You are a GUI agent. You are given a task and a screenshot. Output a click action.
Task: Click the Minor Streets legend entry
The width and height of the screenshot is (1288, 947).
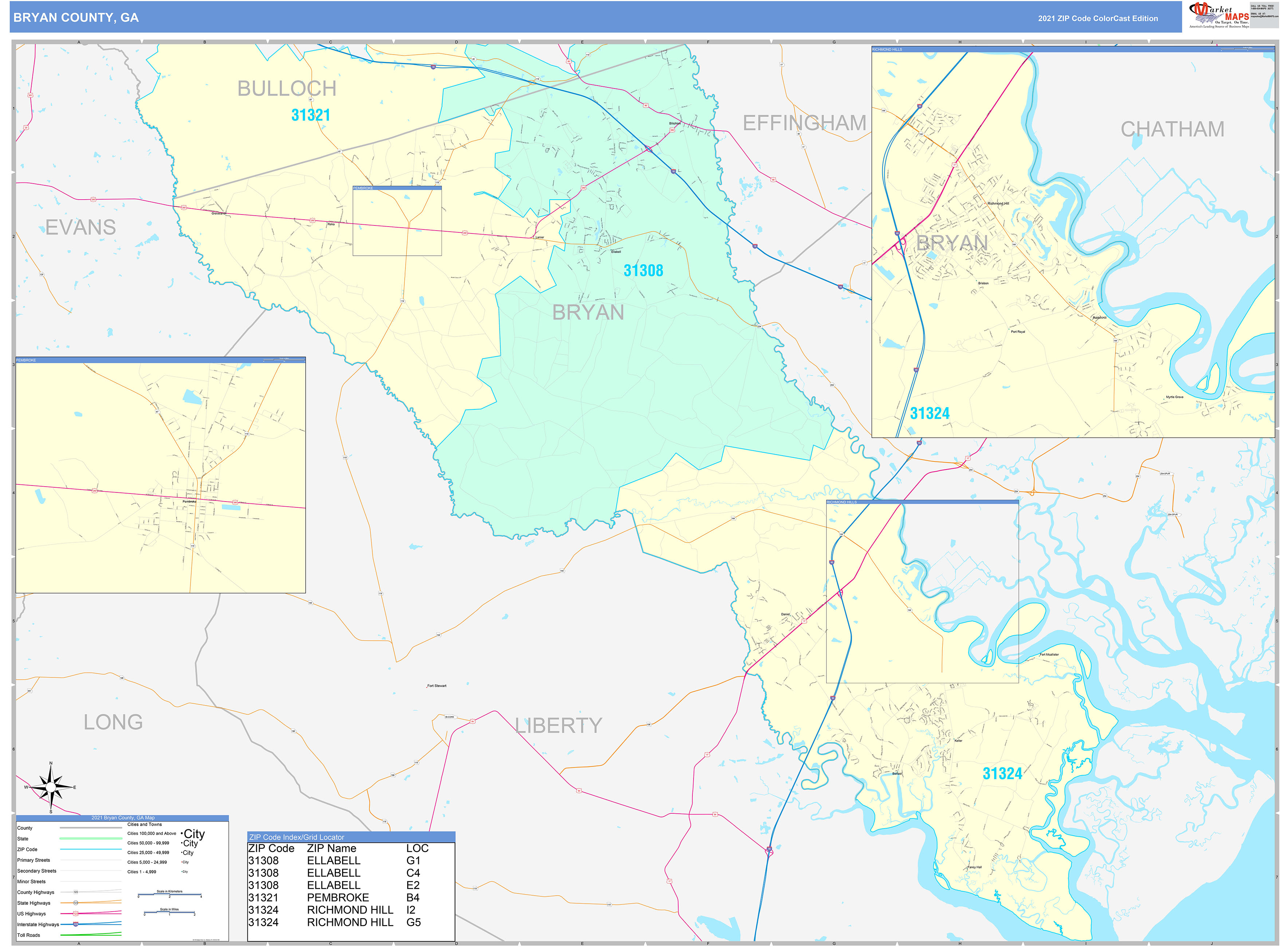point(69,882)
